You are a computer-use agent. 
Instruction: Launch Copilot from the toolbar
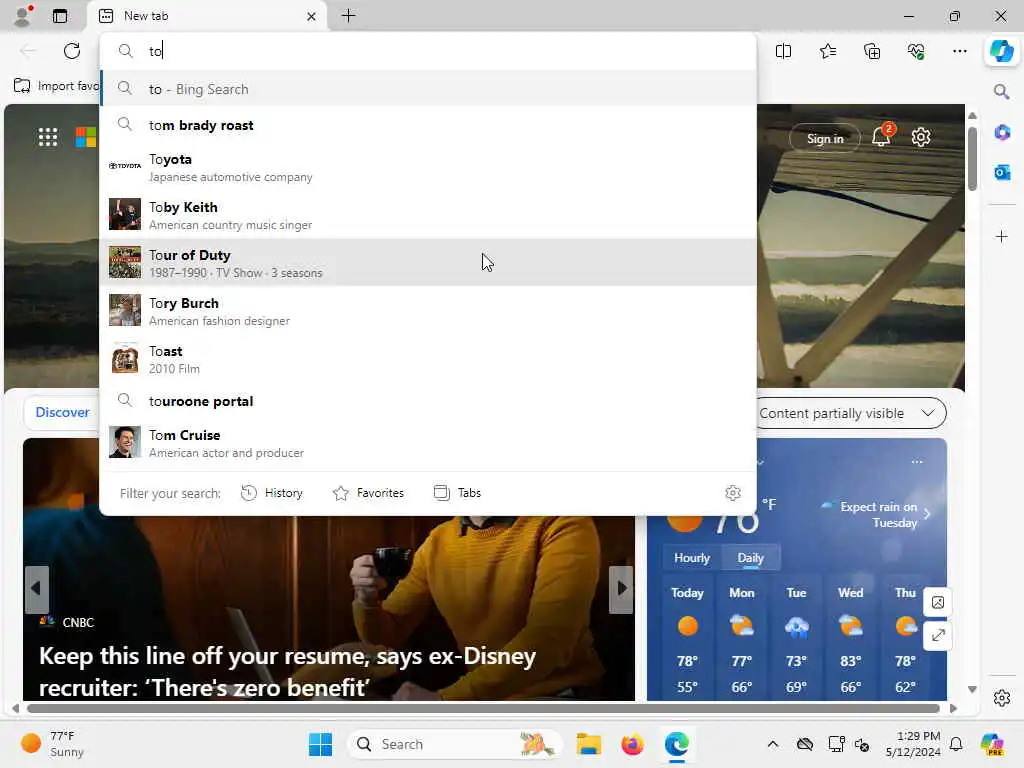1002,51
